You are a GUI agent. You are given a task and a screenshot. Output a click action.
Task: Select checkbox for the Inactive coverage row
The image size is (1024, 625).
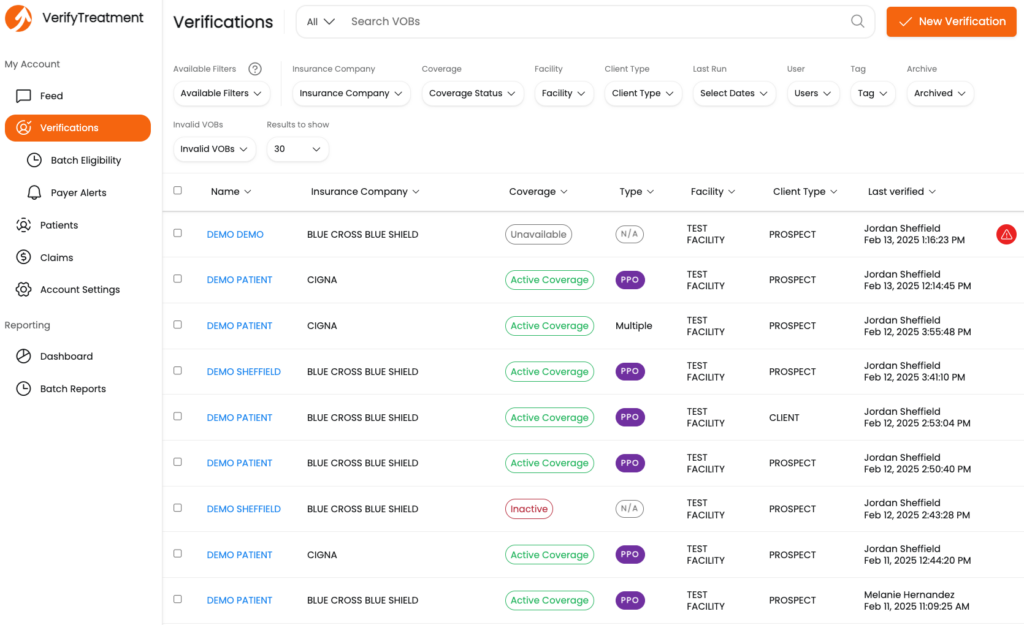178,508
